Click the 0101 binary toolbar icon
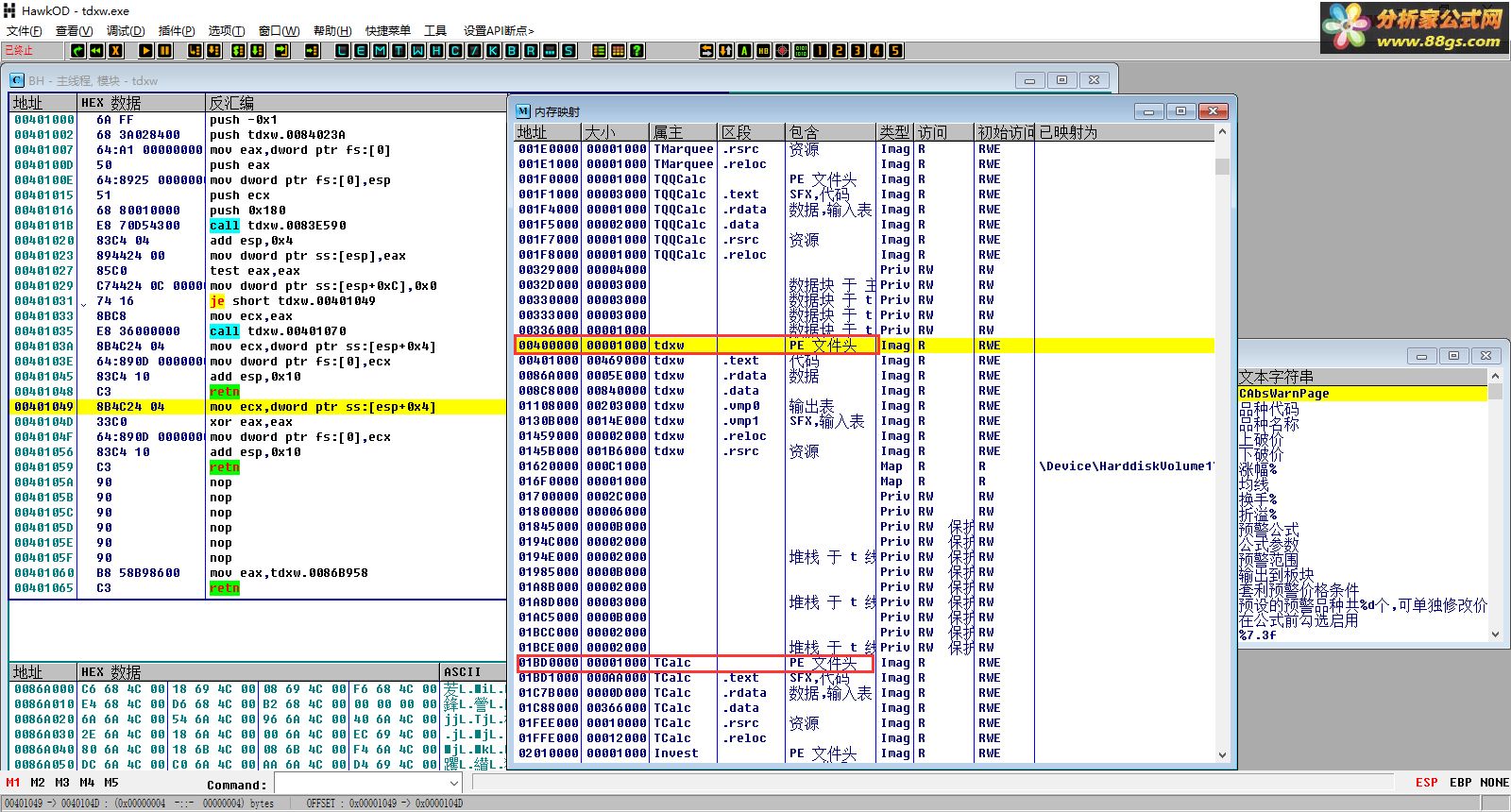Viewport: 1511px width, 812px height. click(801, 51)
